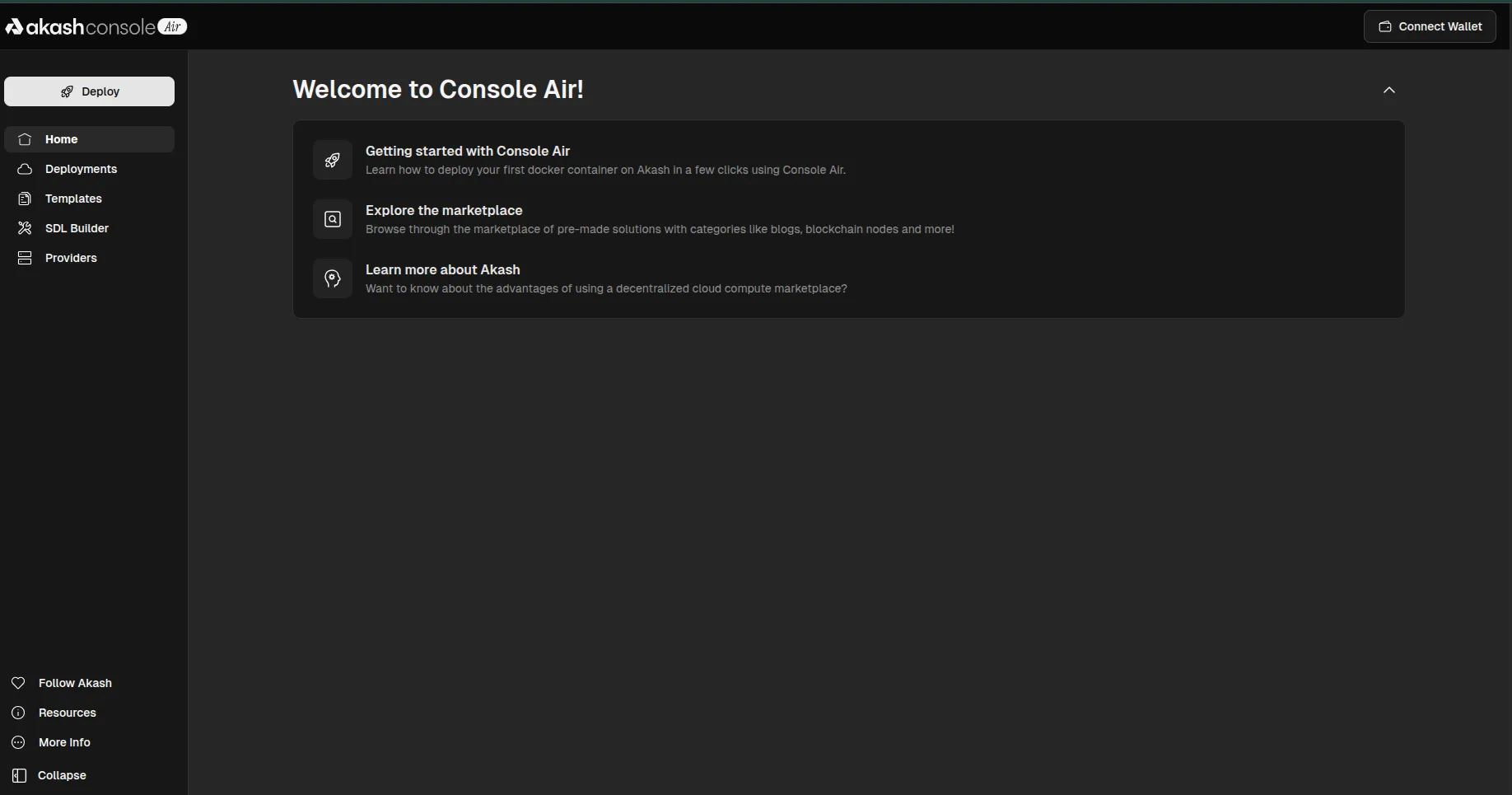Click text about deploying first docker container
The height and width of the screenshot is (795, 1512).
click(606, 170)
